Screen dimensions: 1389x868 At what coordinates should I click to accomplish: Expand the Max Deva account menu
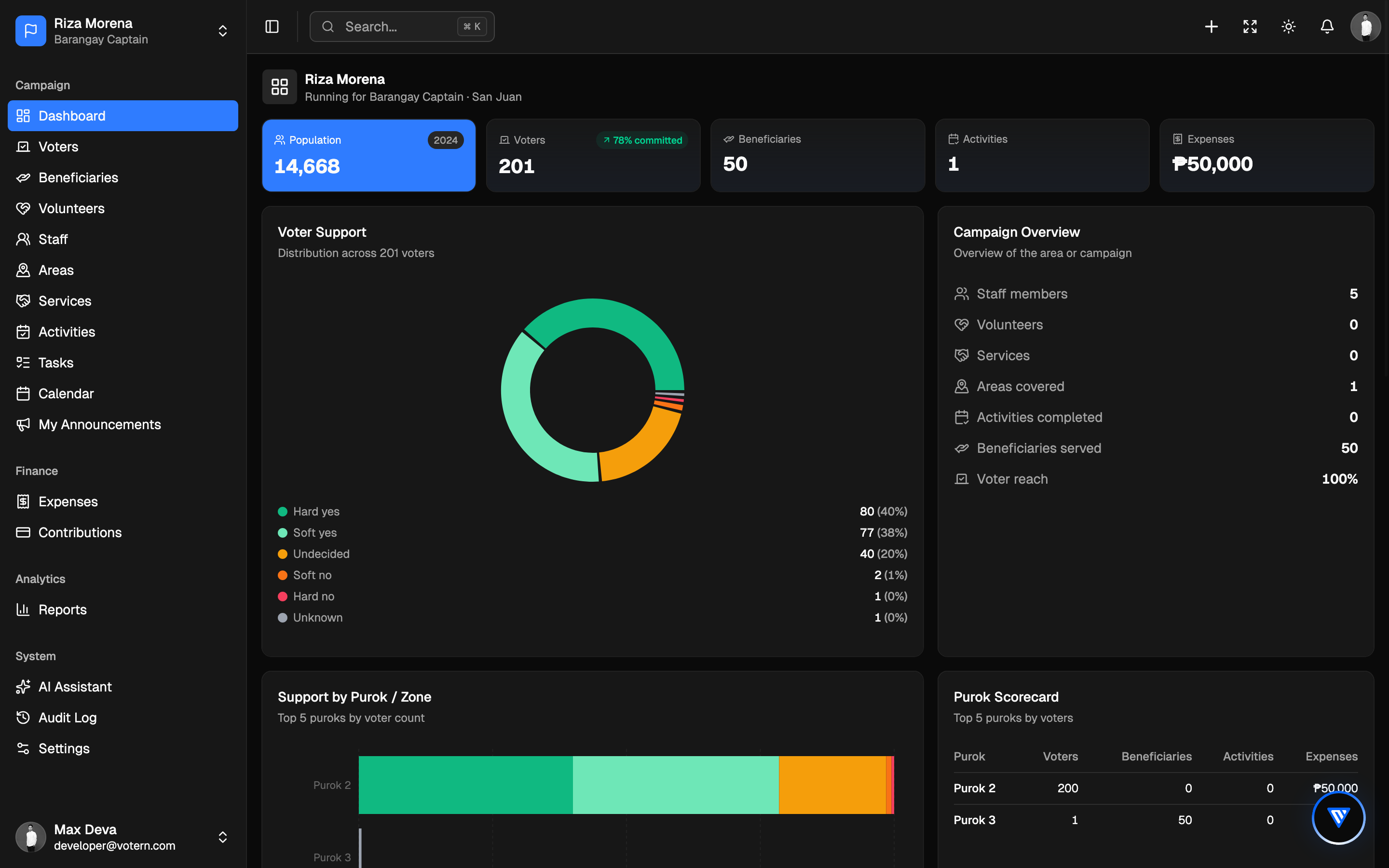click(223, 837)
